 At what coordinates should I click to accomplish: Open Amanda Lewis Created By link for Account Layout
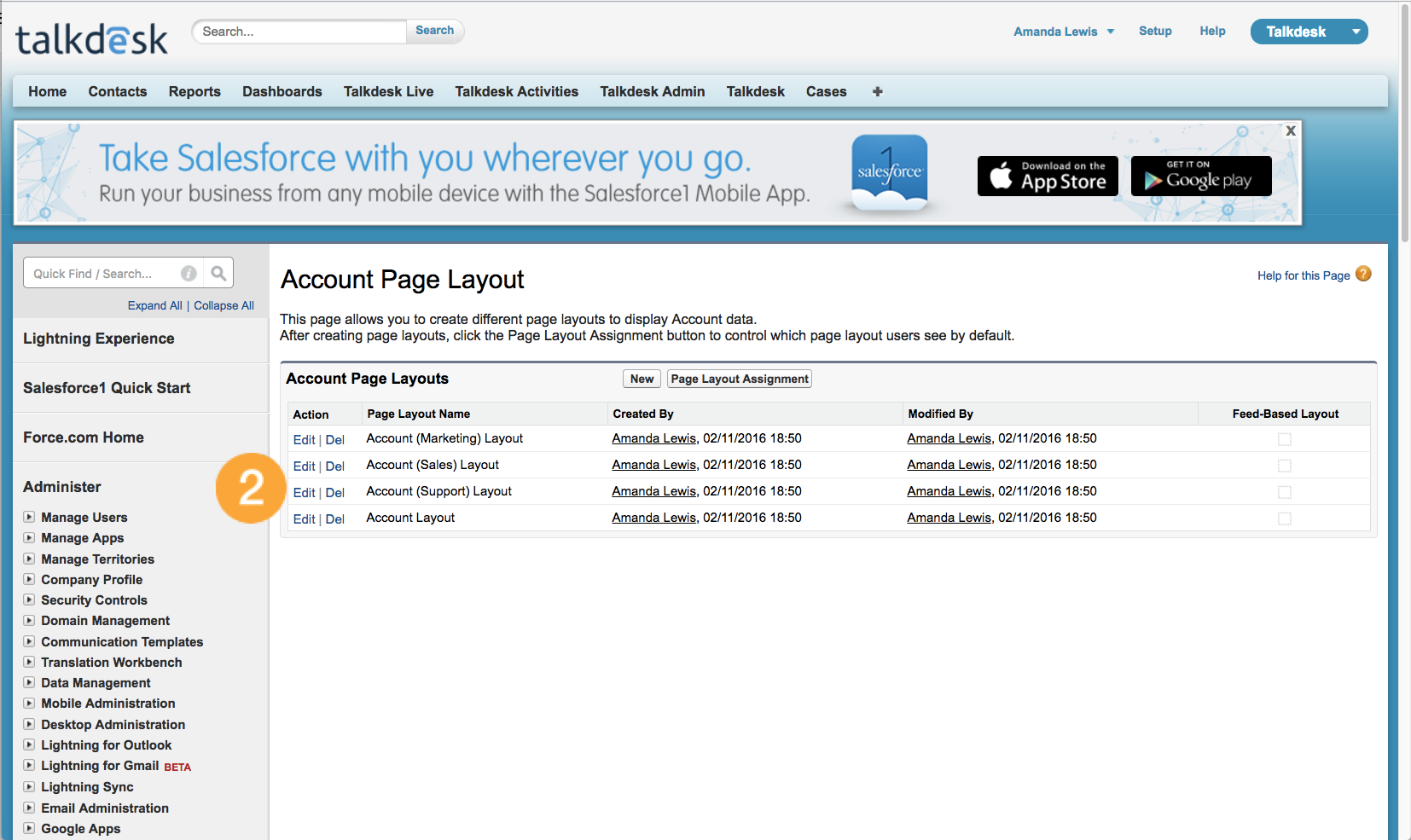click(654, 518)
